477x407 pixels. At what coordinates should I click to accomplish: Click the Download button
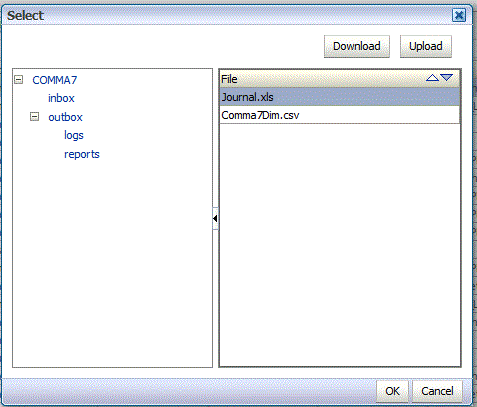[x=357, y=46]
